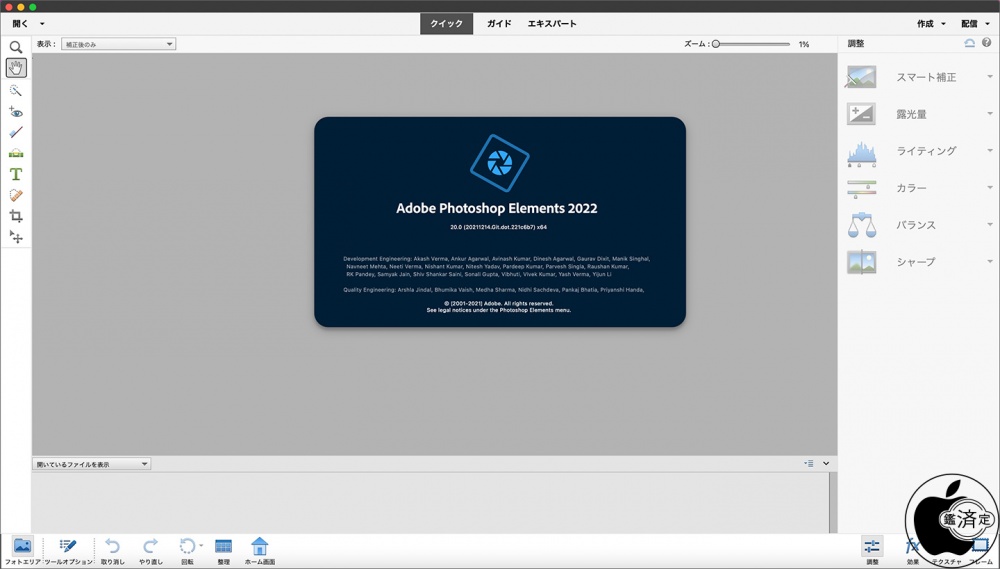This screenshot has width=1000, height=569.
Task: Dismiss the Adobe Photoshop Elements 2022 splash screen
Action: (500, 222)
